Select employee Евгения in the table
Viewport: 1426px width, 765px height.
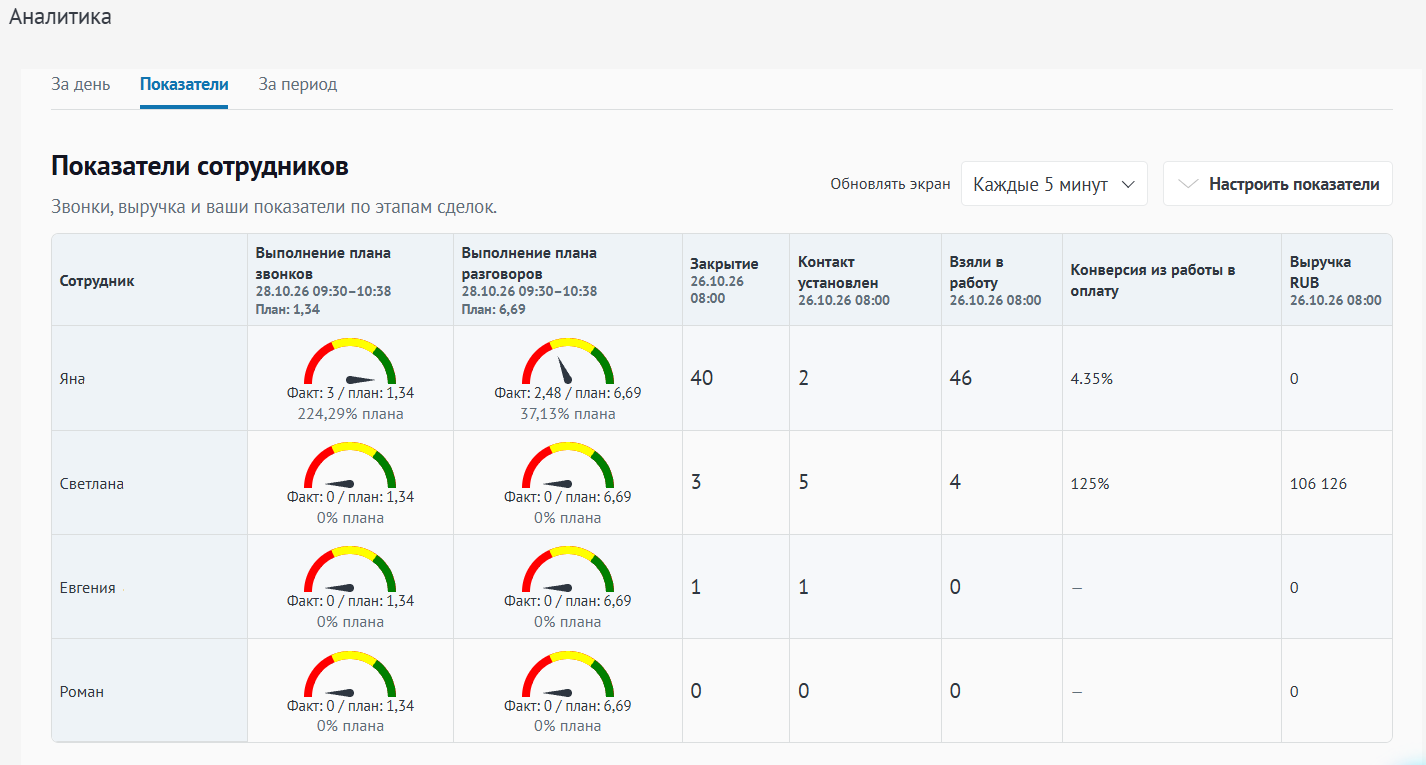point(88,588)
